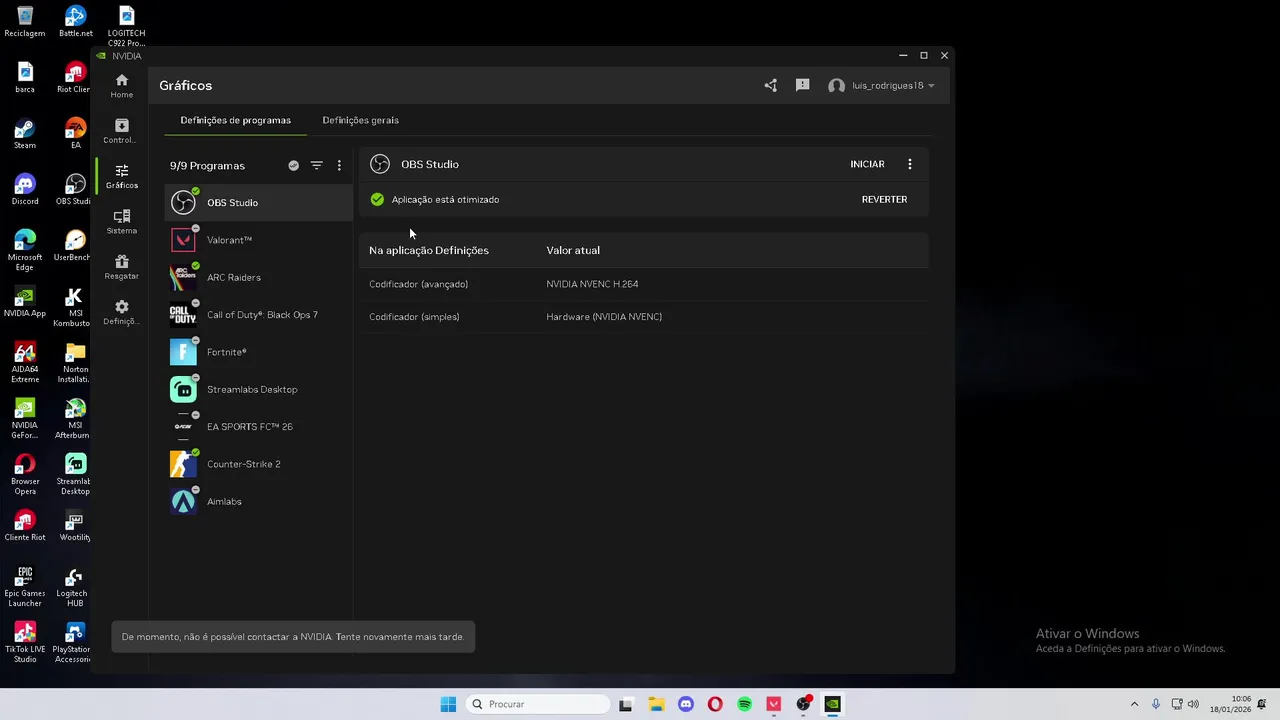Open the Home section in NVIDIA sidebar
This screenshot has height=720, width=1280.
coord(121,86)
